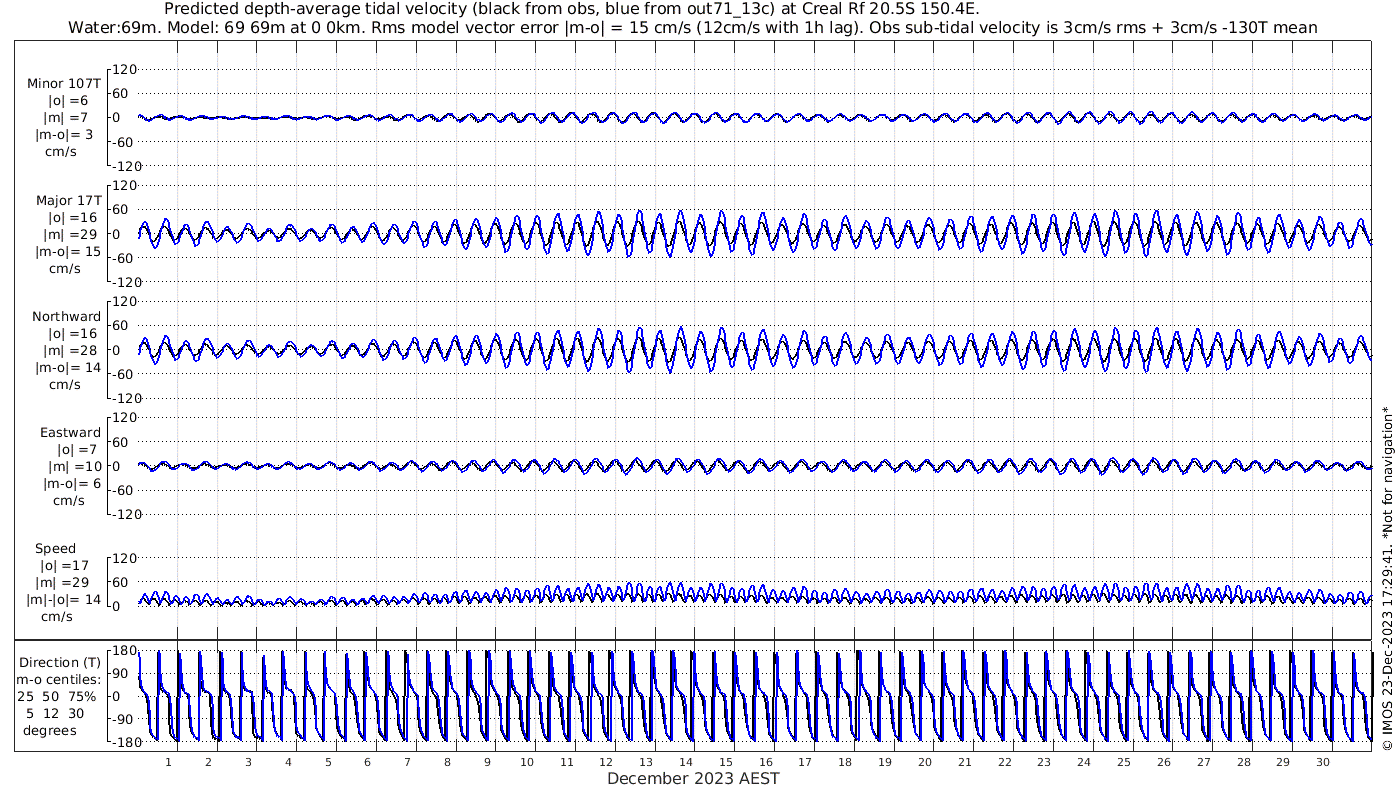Click the 'Northward' panel label

(x=66, y=317)
